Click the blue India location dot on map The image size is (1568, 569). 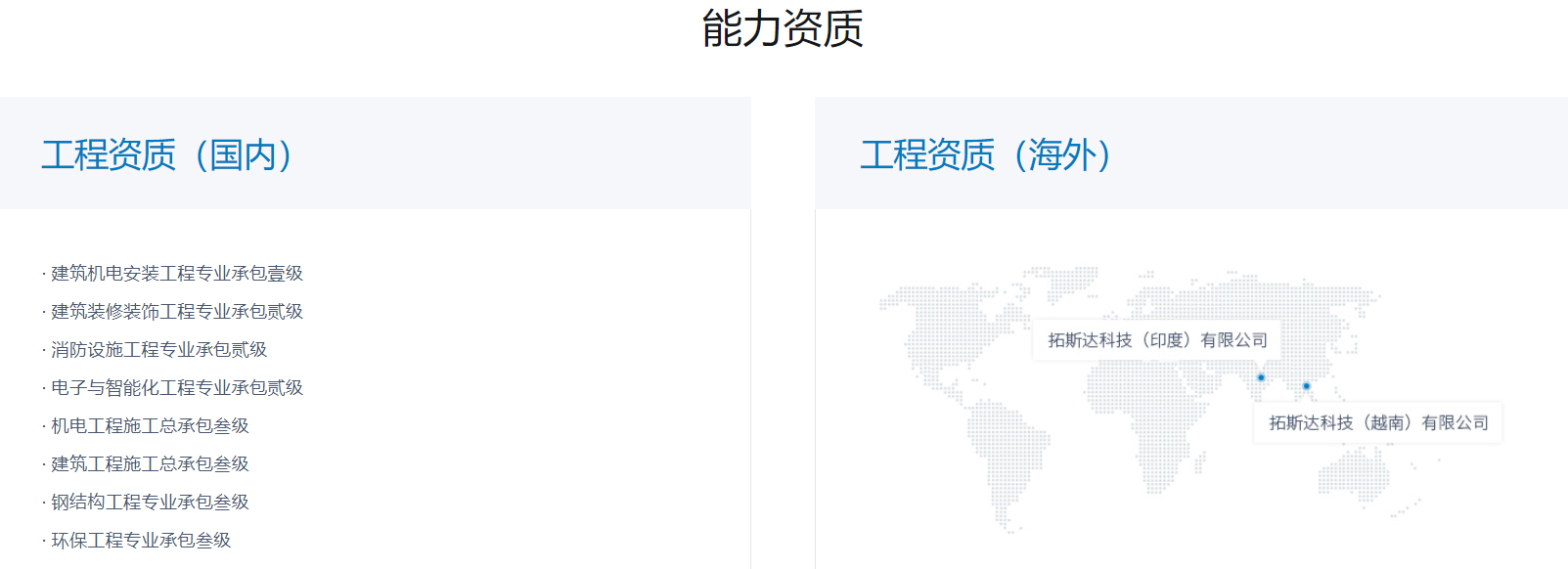point(1261,377)
